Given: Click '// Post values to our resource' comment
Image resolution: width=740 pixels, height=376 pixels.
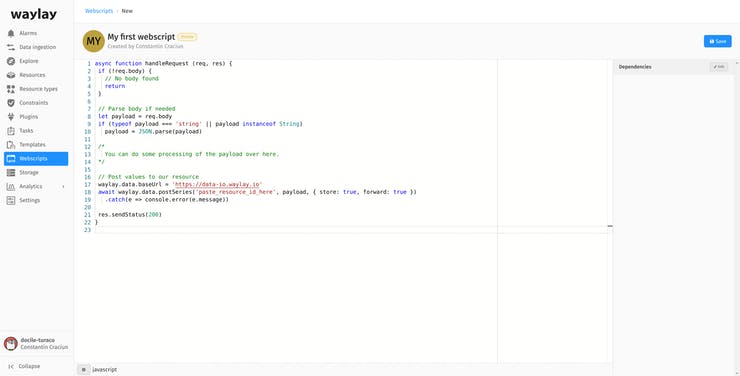Looking at the screenshot, I should click(x=149, y=177).
